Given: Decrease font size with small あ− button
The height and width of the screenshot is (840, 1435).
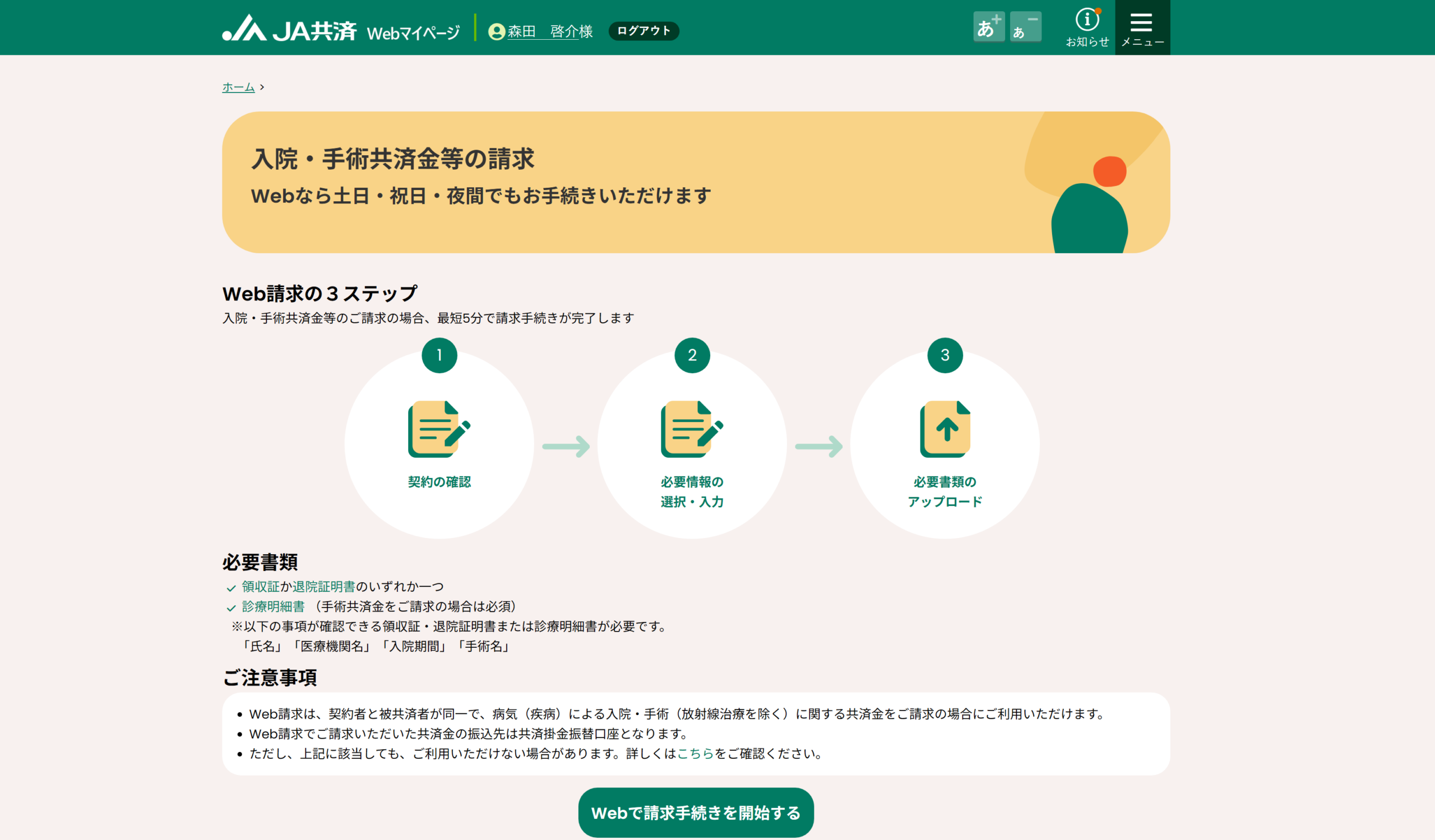Looking at the screenshot, I should pyautogui.click(x=1025, y=27).
